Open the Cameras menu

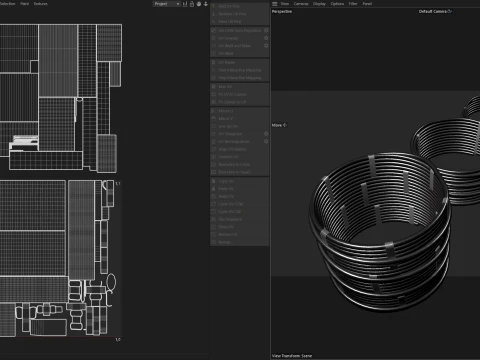point(301,4)
